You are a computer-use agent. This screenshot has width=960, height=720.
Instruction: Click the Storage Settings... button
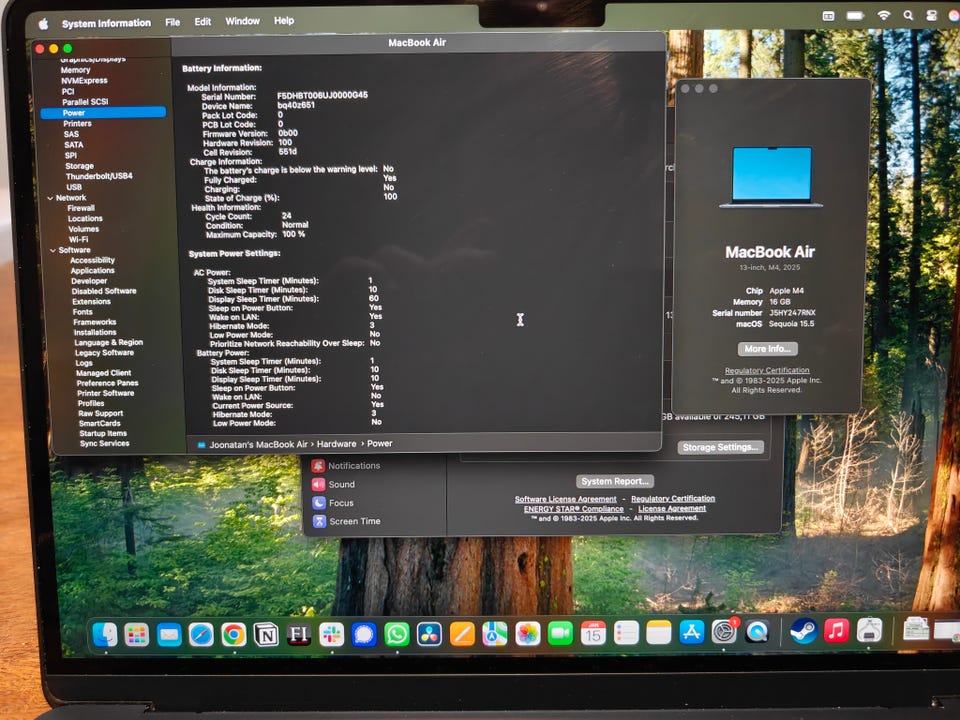pos(721,447)
